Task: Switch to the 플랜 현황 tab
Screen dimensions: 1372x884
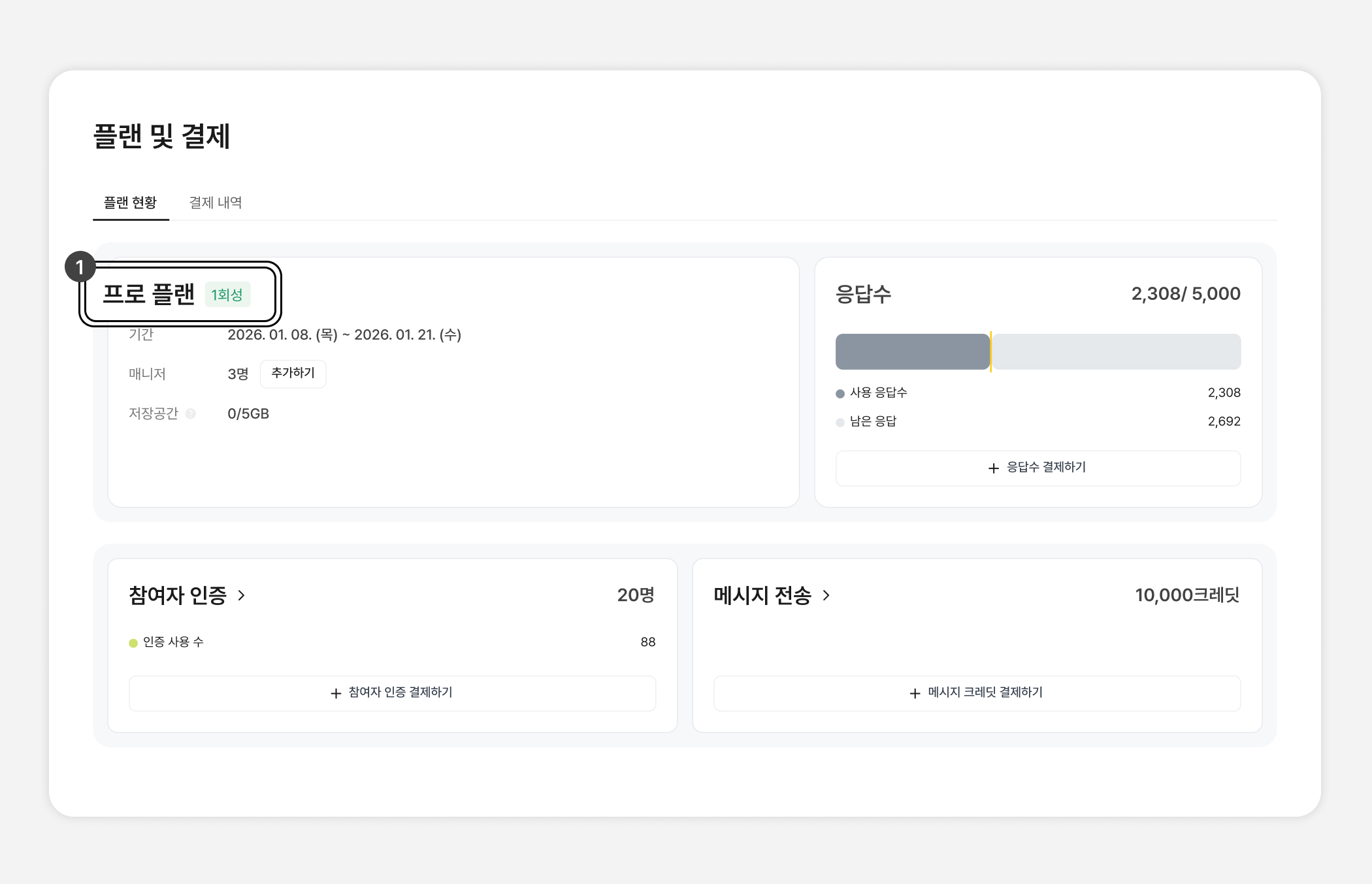Action: point(130,203)
